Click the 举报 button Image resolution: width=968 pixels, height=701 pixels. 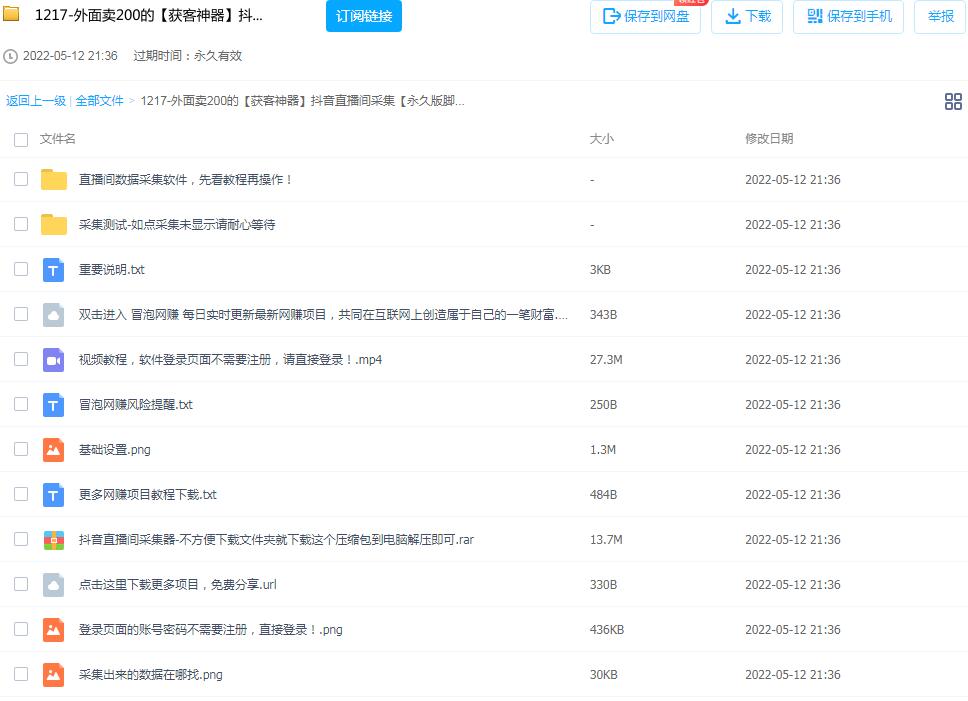pos(940,16)
